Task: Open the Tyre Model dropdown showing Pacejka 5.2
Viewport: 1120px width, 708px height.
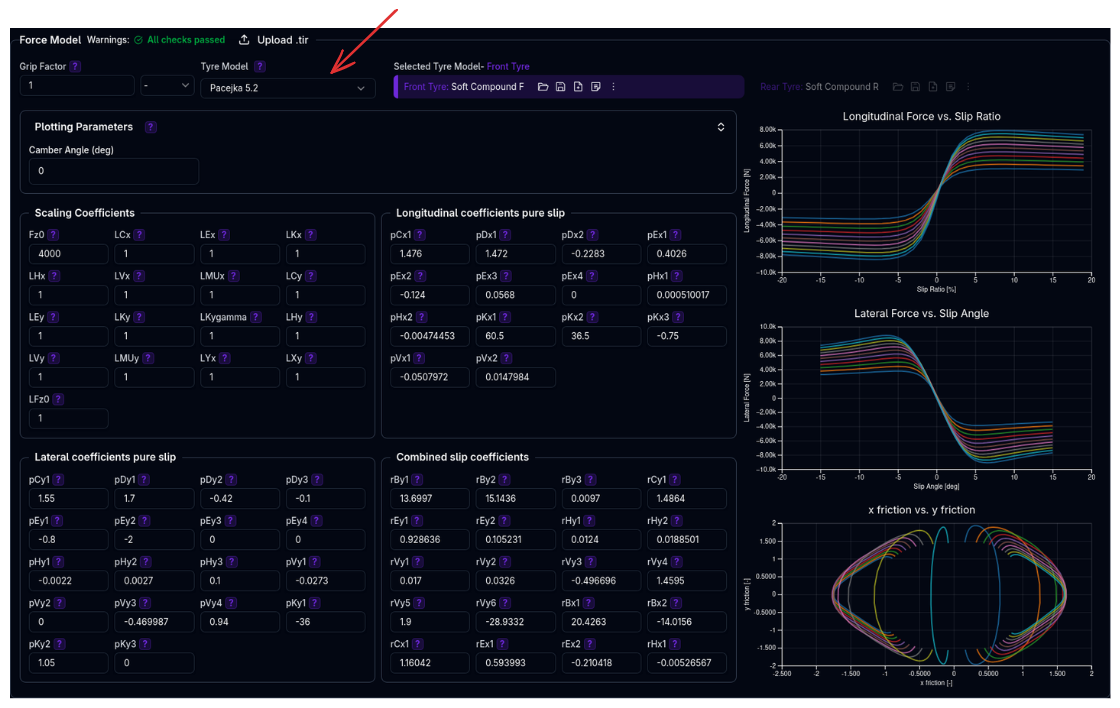Action: (288, 88)
